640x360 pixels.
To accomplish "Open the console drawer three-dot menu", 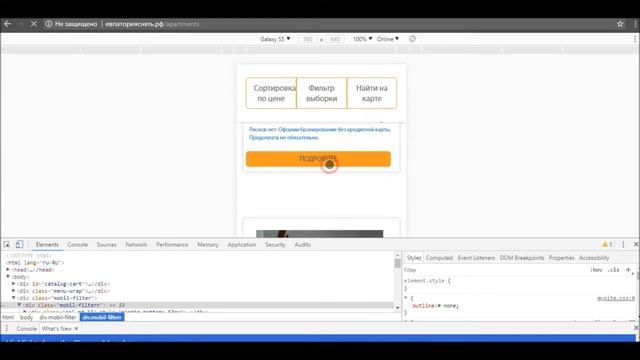I will (x=7, y=328).
